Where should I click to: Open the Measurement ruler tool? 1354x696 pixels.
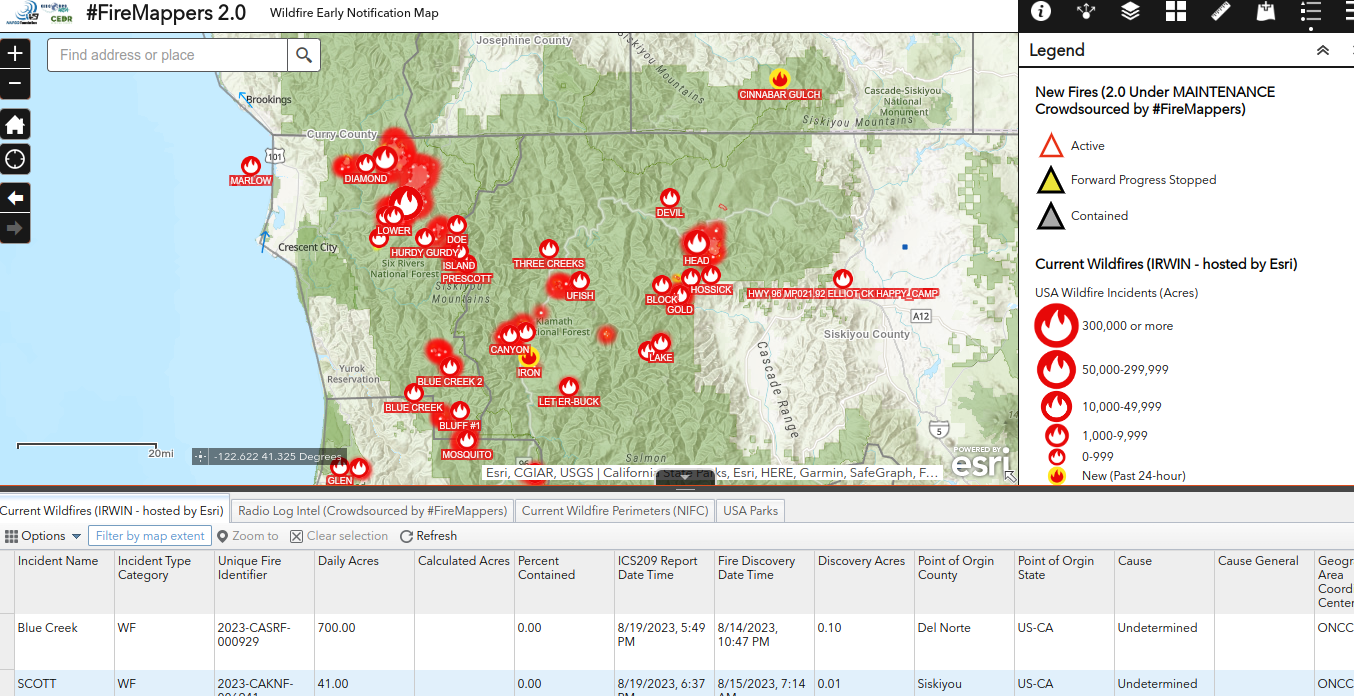pyautogui.click(x=1221, y=12)
